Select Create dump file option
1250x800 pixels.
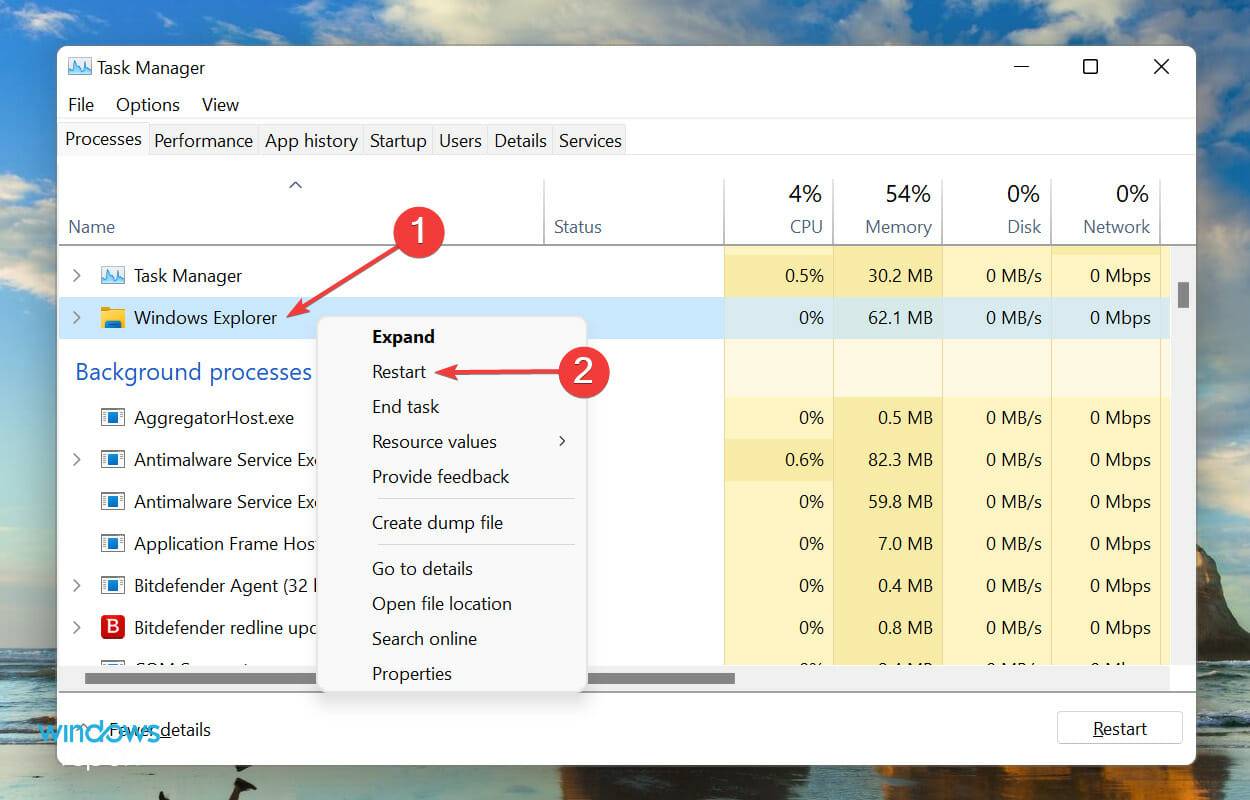pyautogui.click(x=438, y=522)
